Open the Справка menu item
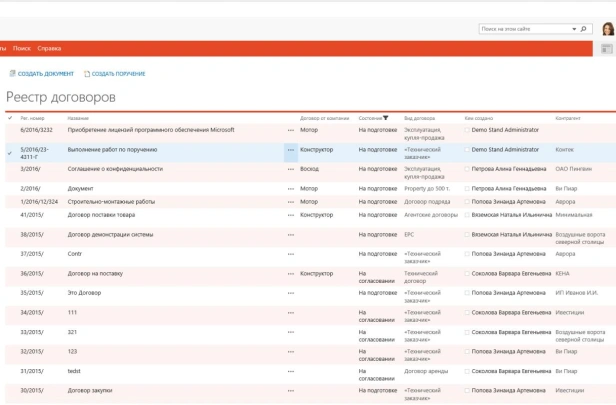The width and height of the screenshot is (616, 405). click(x=49, y=48)
